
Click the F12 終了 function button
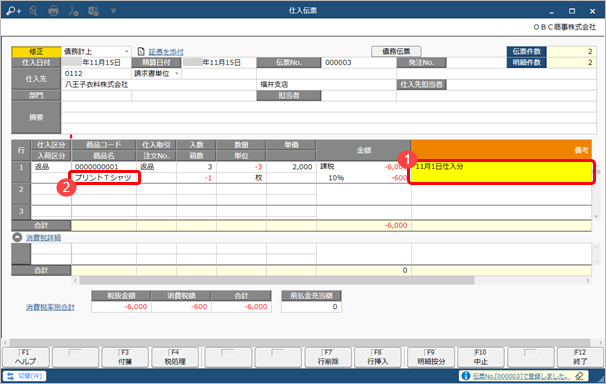point(580,357)
